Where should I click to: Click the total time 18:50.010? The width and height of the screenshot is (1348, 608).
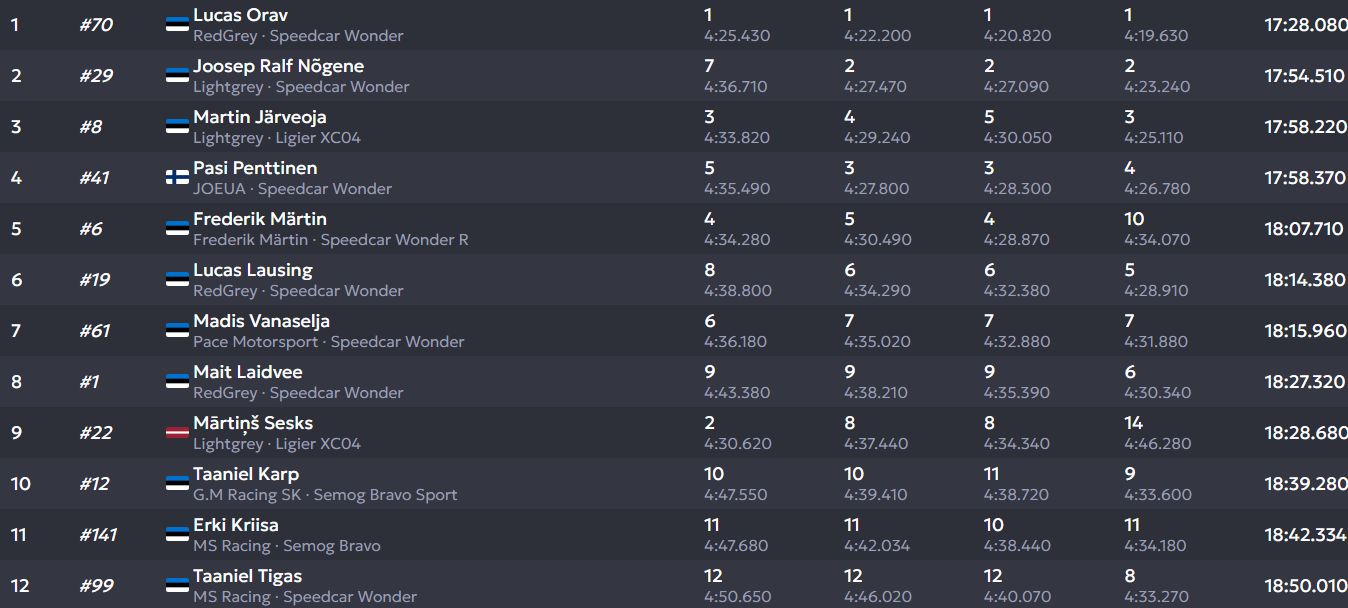(1304, 586)
